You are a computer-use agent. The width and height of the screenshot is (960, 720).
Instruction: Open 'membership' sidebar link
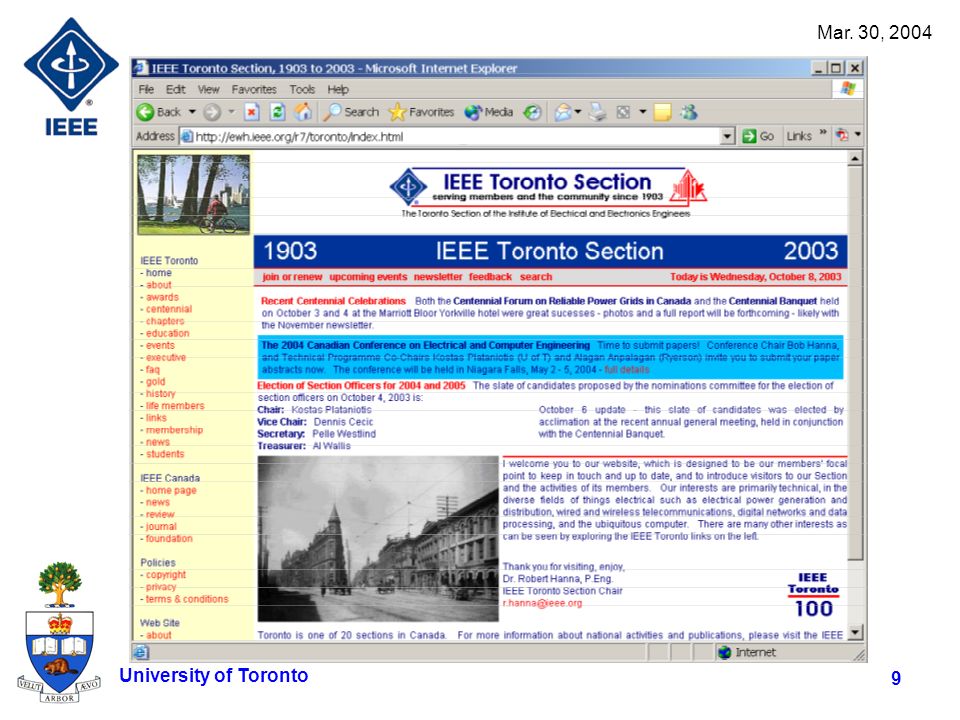point(174,430)
